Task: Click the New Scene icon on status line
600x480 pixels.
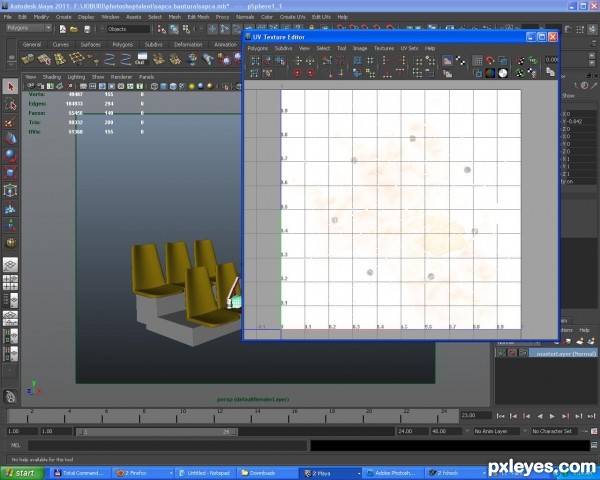Action: (x=62, y=29)
